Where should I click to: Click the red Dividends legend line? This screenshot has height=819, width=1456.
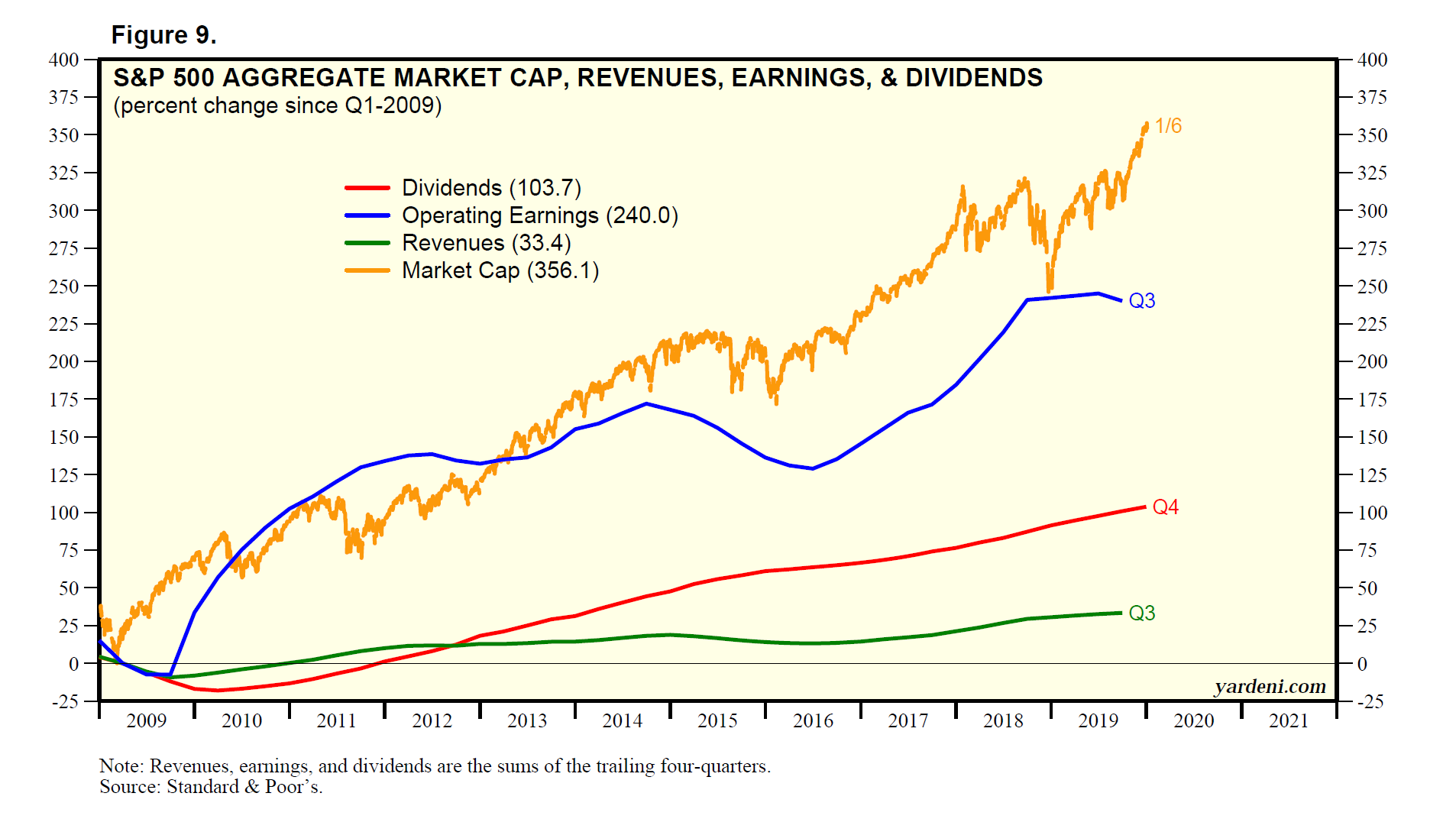click(367, 188)
